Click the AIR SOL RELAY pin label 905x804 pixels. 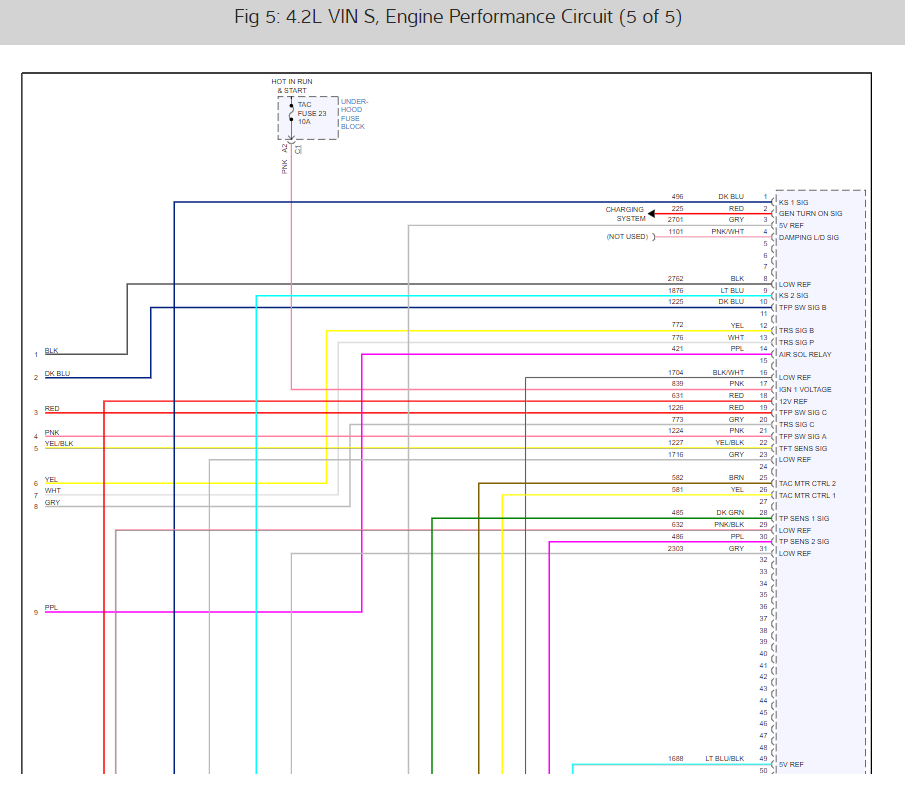click(x=805, y=354)
